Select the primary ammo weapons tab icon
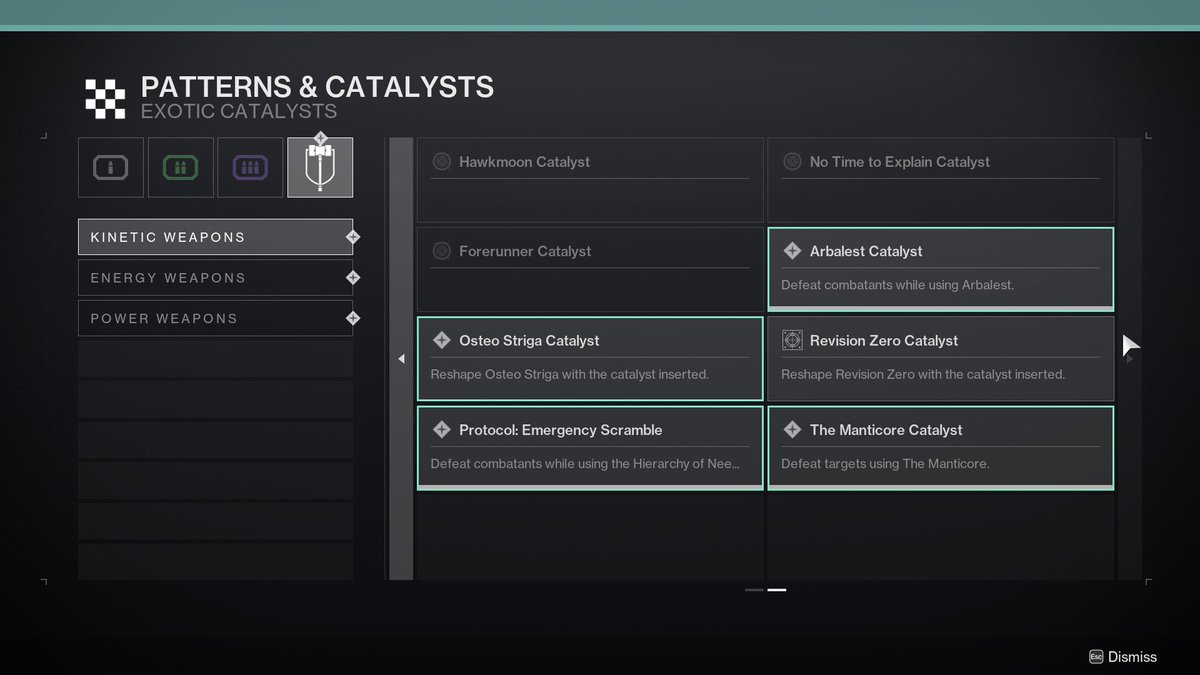Viewport: 1200px width, 675px height. tap(111, 167)
